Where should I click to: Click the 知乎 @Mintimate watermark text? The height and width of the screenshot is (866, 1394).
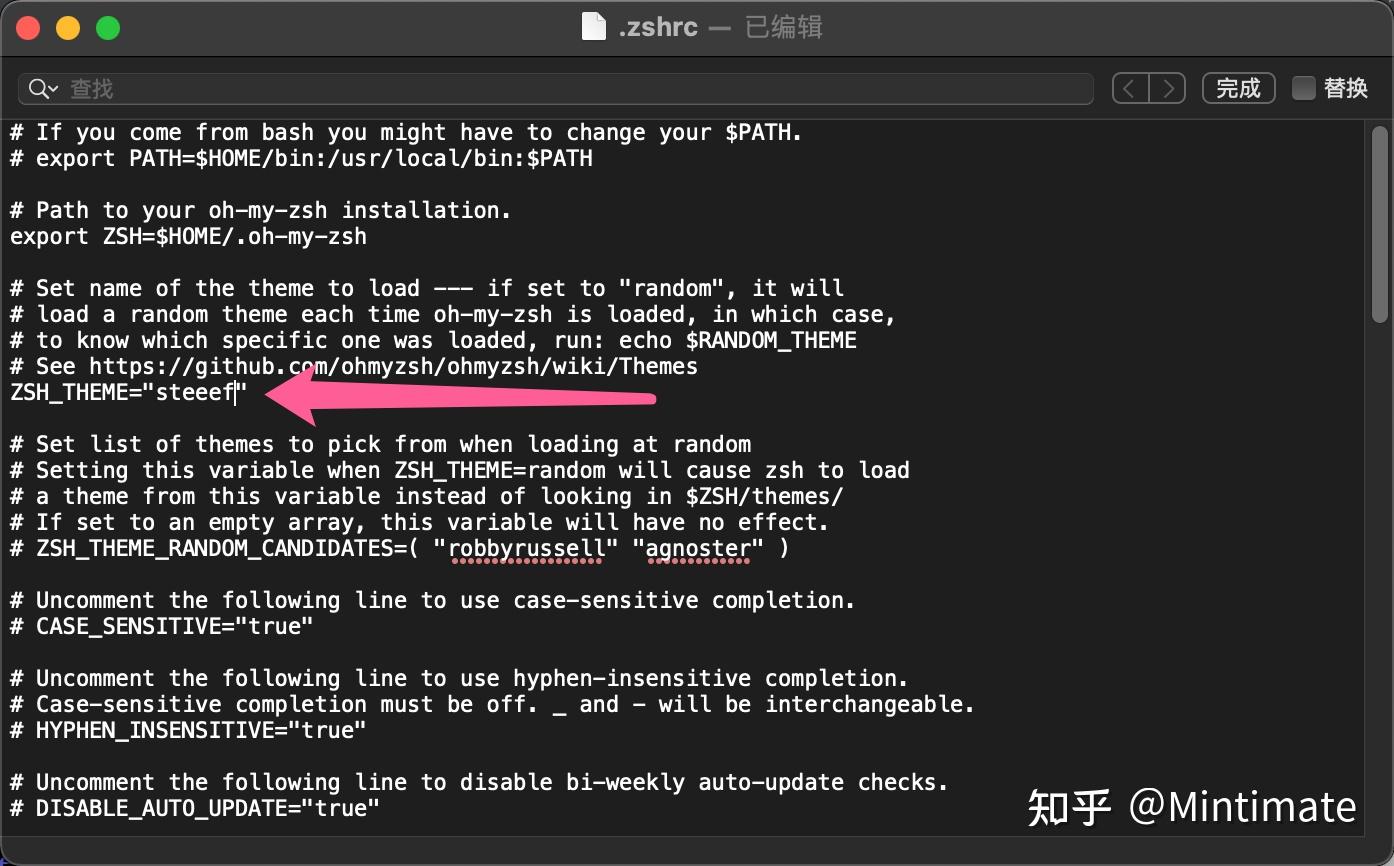(x=1190, y=805)
